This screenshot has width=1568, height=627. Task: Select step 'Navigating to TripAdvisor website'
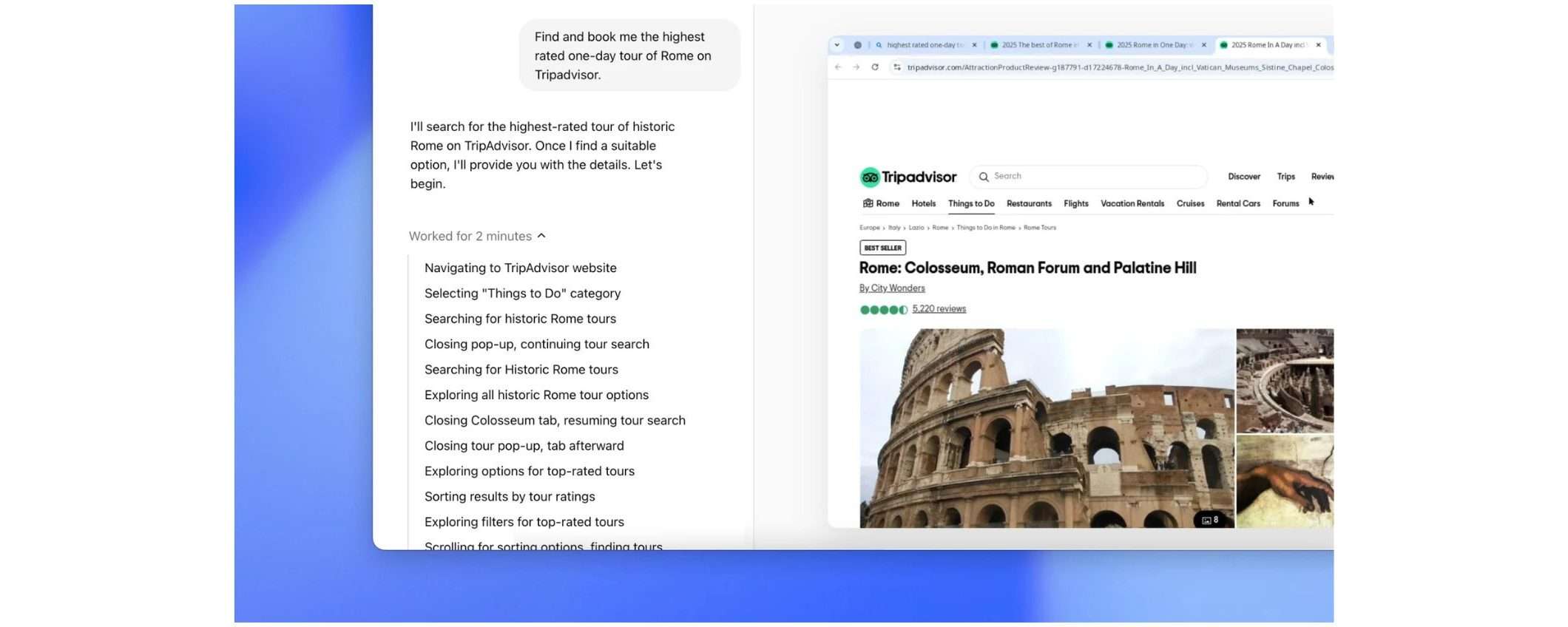coord(520,268)
